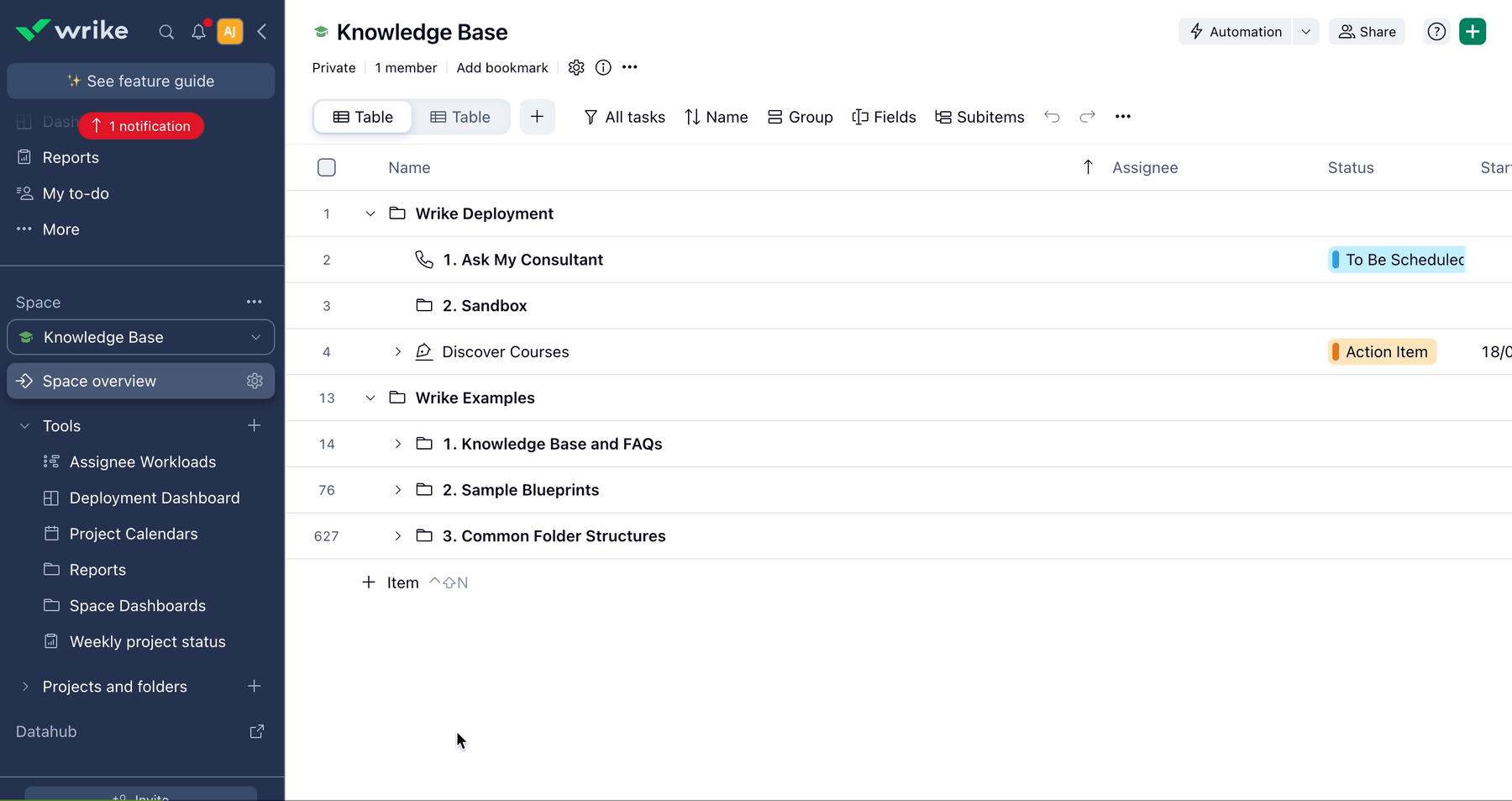Screen dimensions: 1512x801
Task: Open the Automation dropdown arrow
Action: coord(1305,32)
